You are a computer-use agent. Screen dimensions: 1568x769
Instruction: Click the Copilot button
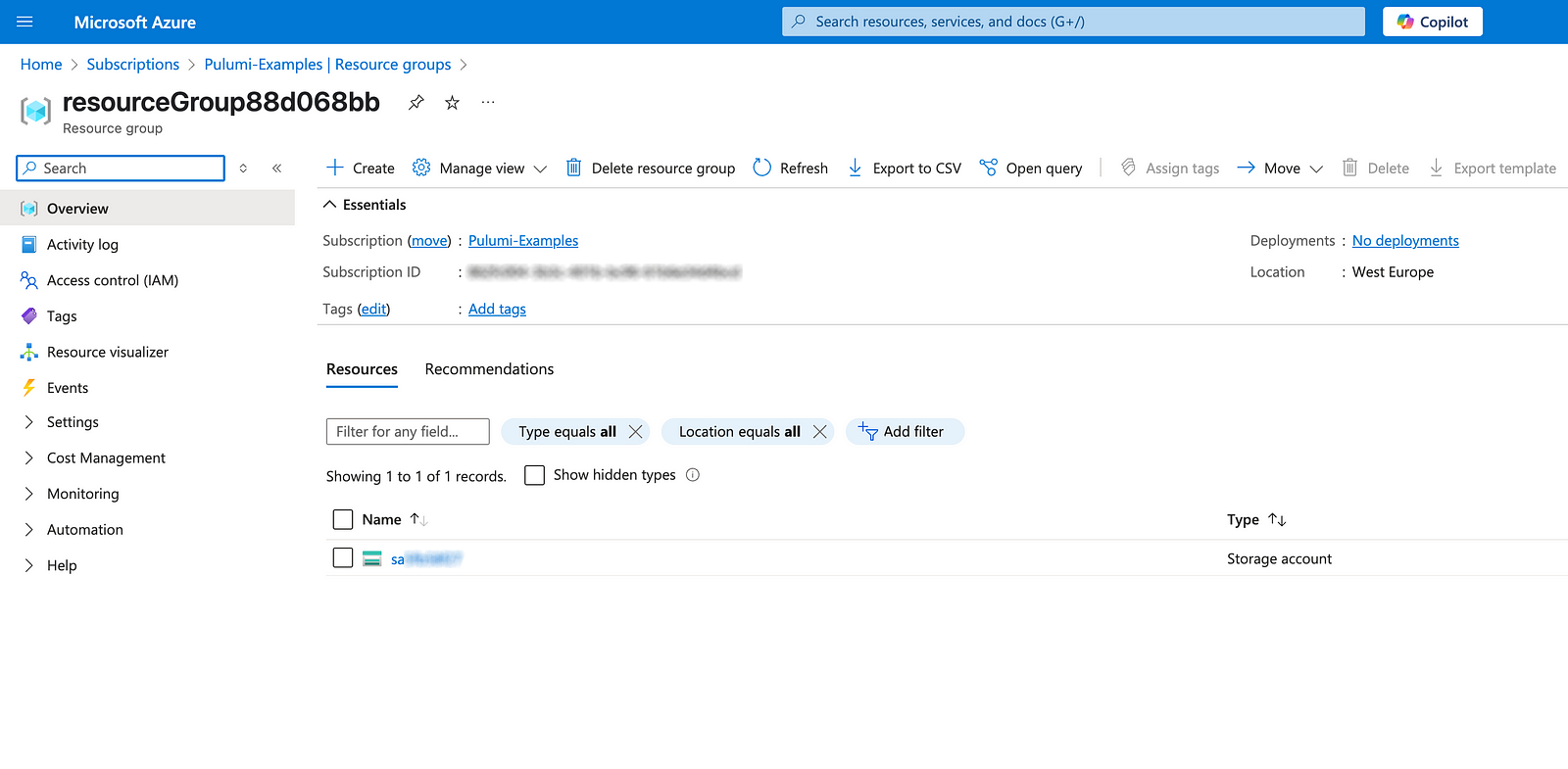pyautogui.click(x=1432, y=22)
